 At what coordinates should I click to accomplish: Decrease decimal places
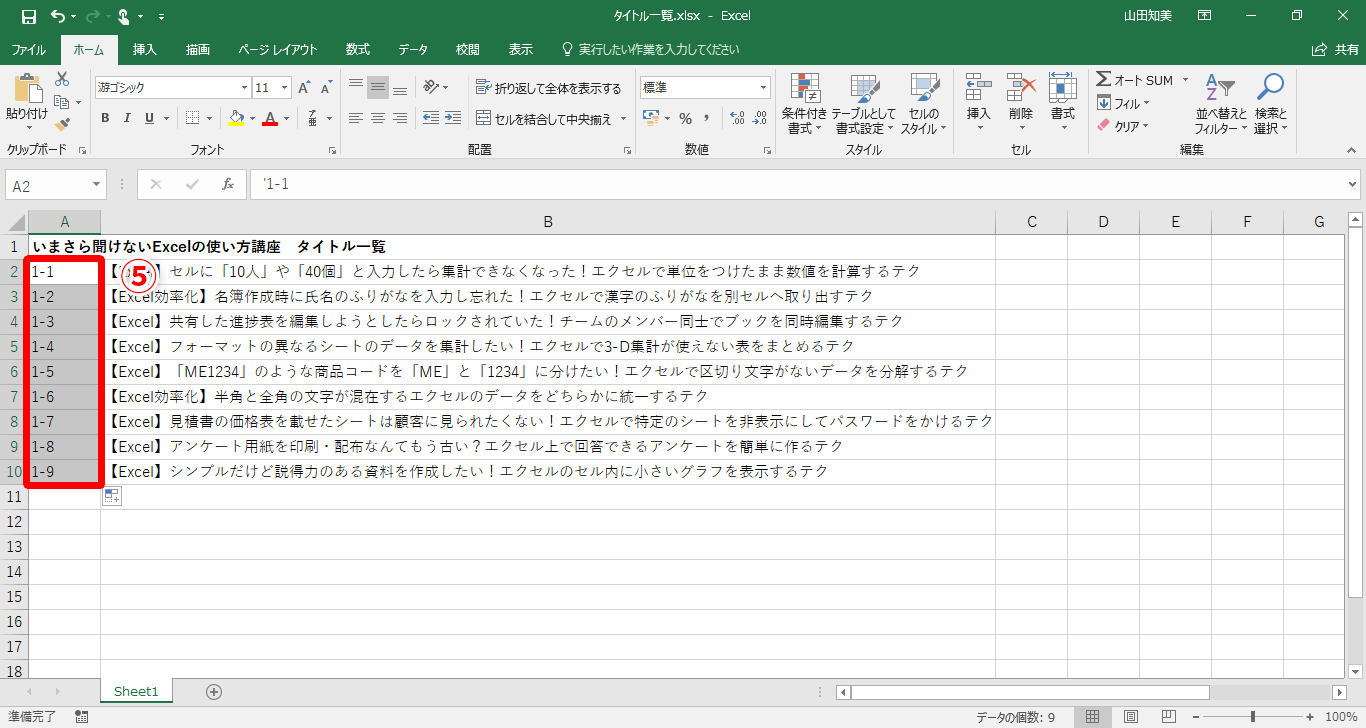click(761, 118)
